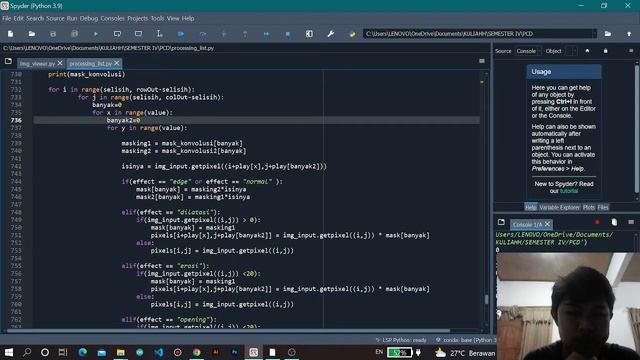Open the Debug menu
Screen dimensions: 640x360
(x=89, y=18)
